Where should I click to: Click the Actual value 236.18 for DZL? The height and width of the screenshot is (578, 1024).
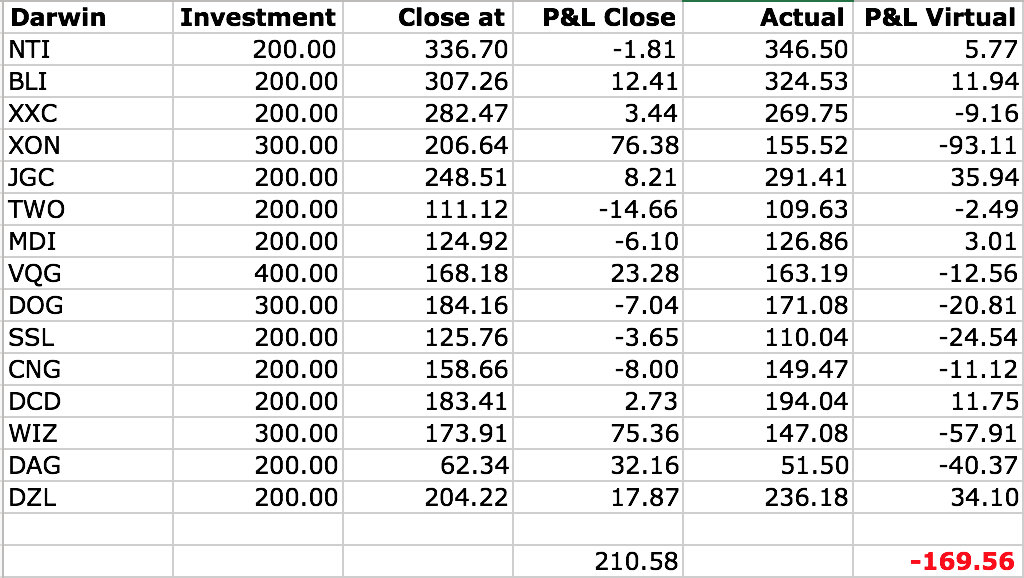point(806,498)
